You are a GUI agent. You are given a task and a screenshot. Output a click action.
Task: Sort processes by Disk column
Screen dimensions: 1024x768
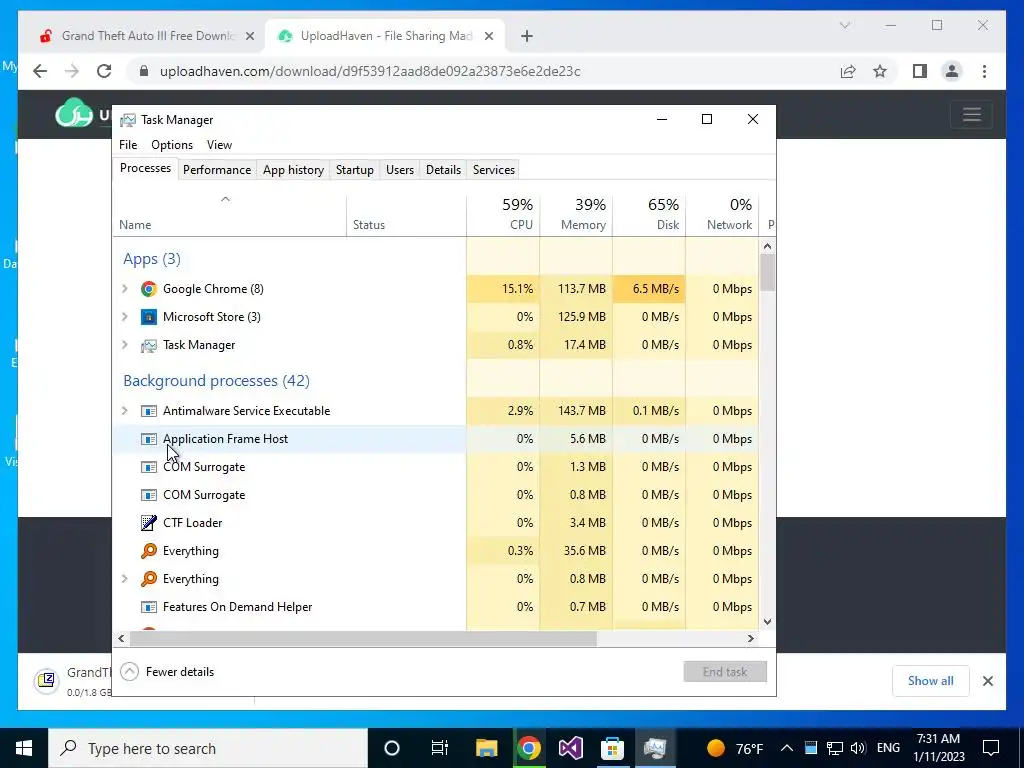pyautogui.click(x=649, y=215)
